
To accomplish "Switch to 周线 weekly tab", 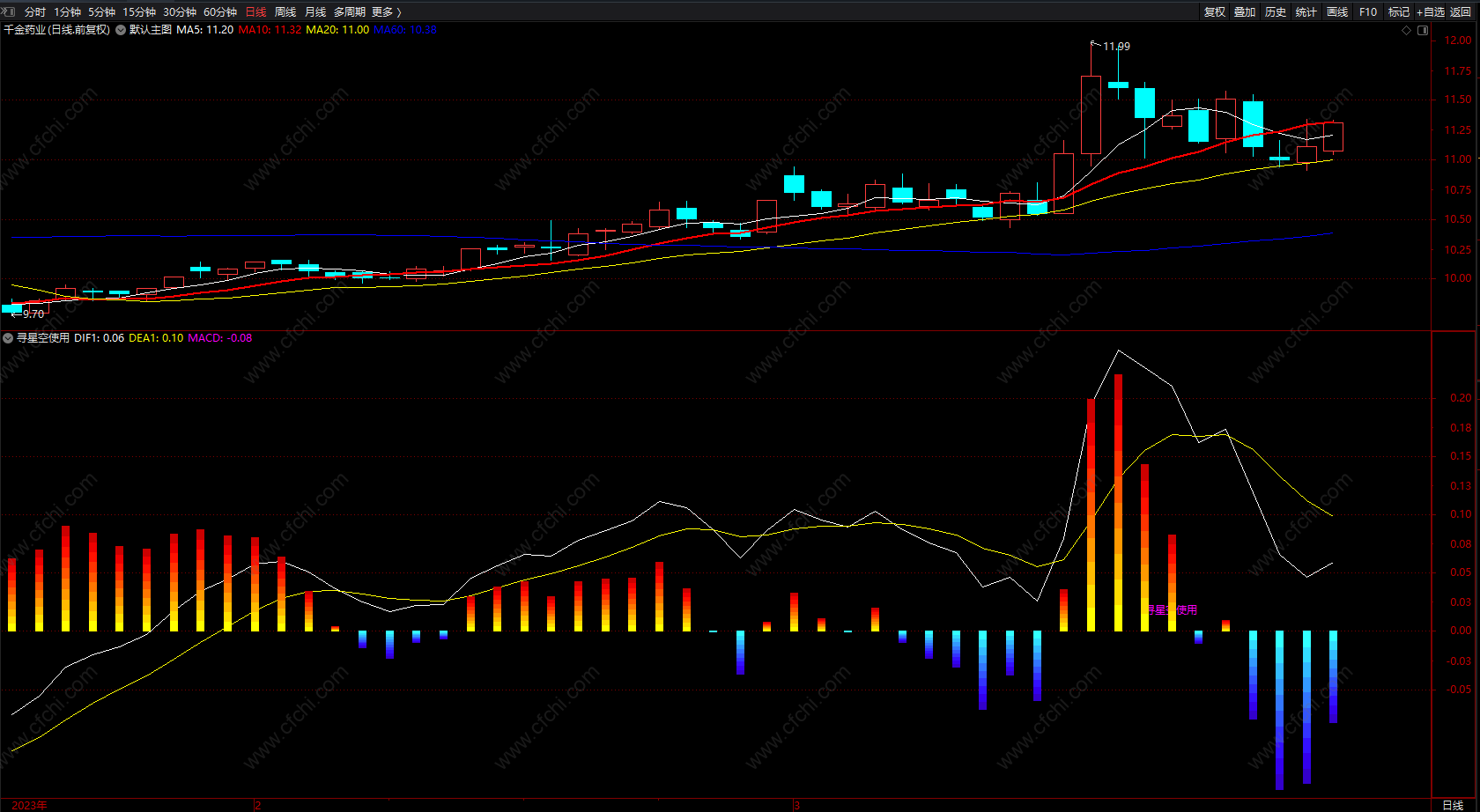I will pyautogui.click(x=285, y=11).
